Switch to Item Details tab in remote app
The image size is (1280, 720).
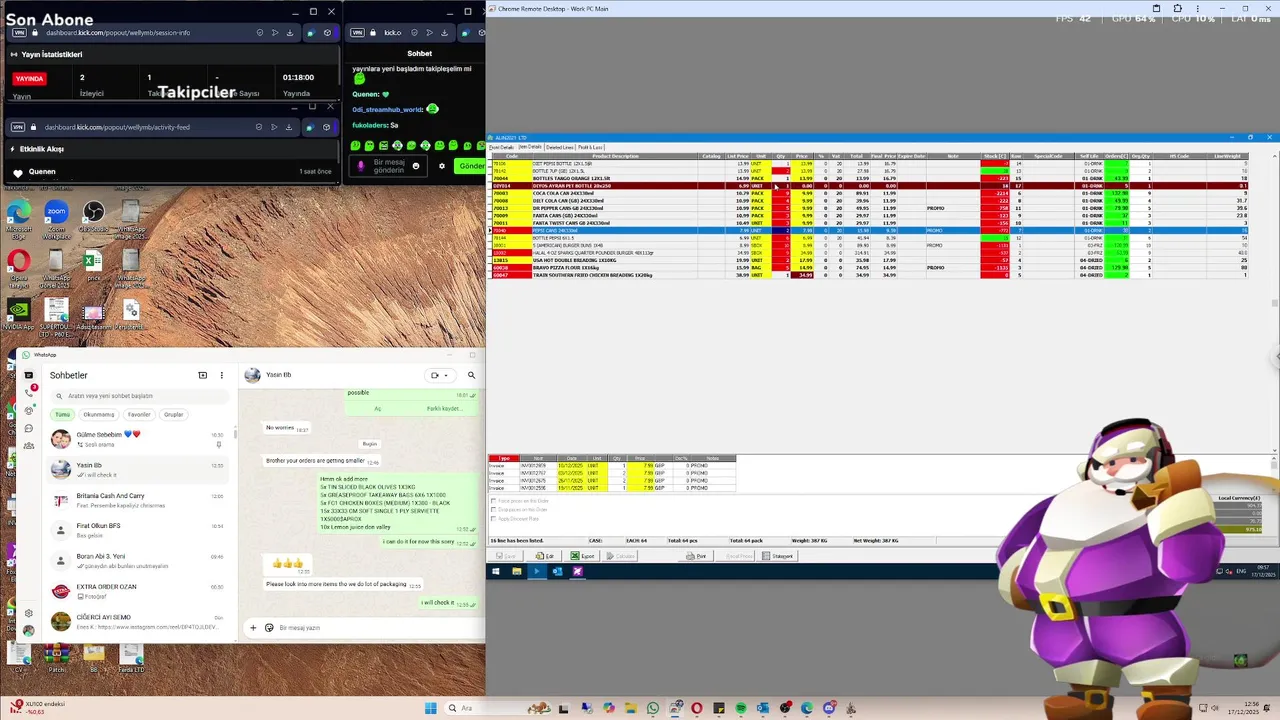(529, 147)
